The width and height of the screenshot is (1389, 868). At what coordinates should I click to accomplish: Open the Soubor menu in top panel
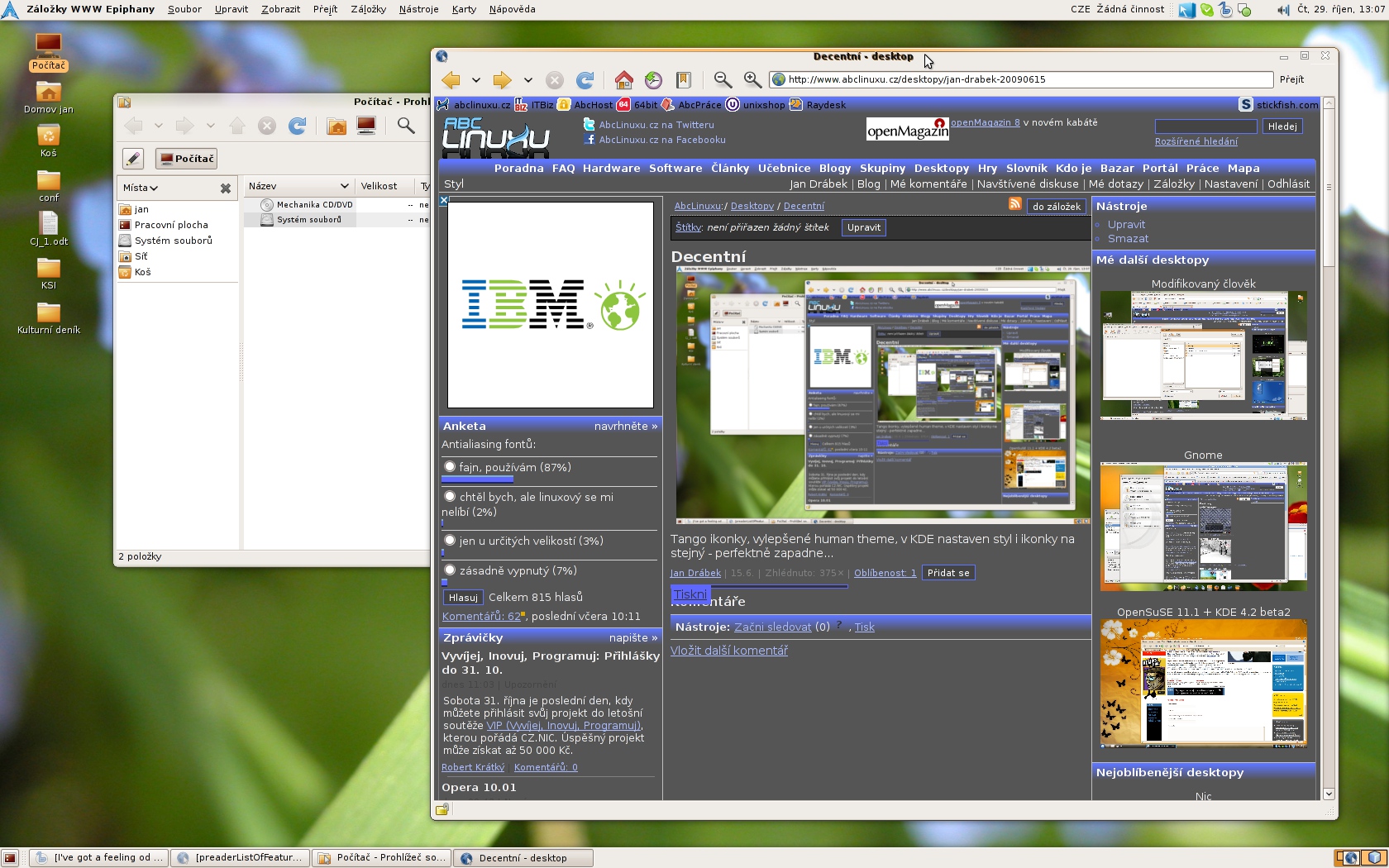pyautogui.click(x=184, y=9)
